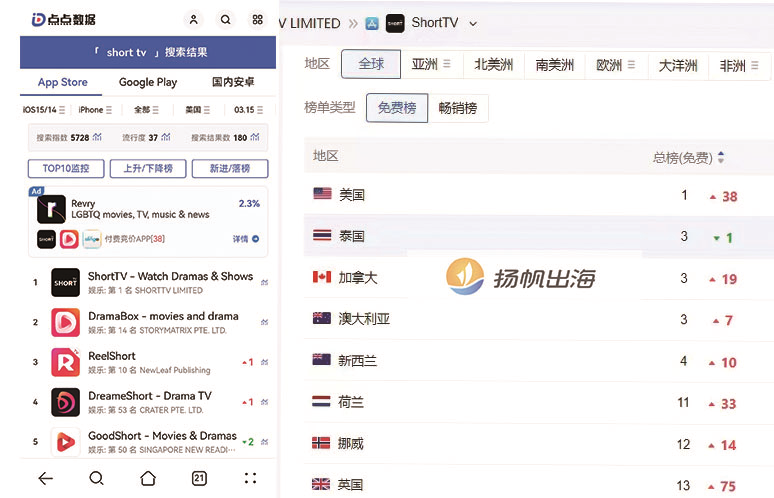774x498 pixels.
Task: Open the ReelShort title
Action: point(112,356)
